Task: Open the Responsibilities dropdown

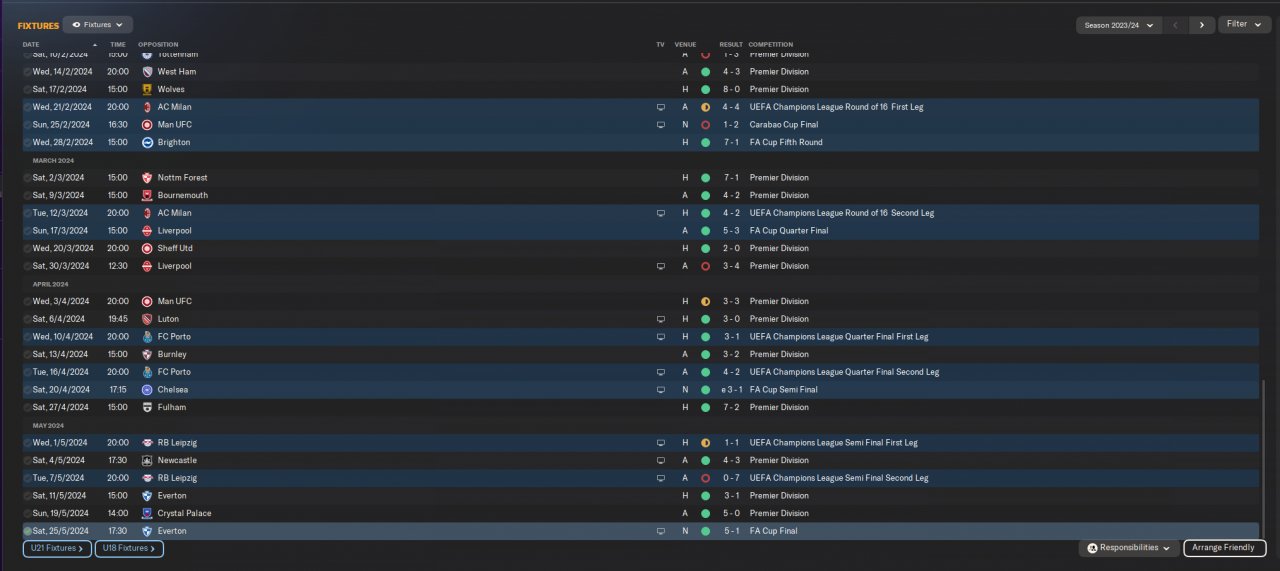Action: [x=1128, y=548]
